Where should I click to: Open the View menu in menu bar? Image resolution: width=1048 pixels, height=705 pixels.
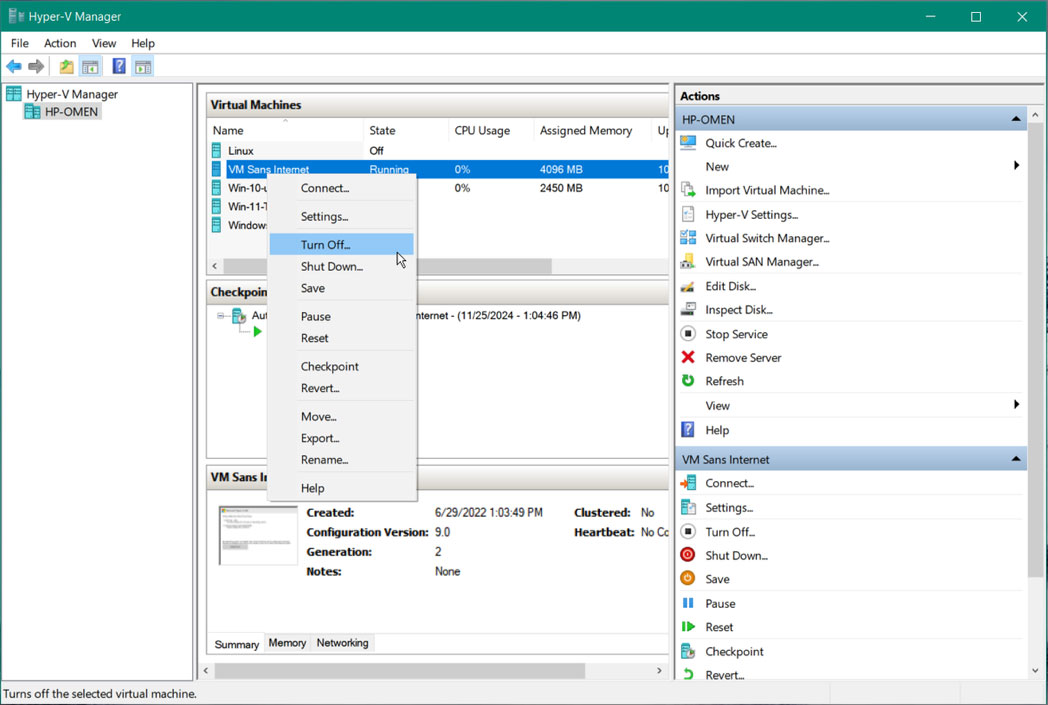(x=104, y=43)
